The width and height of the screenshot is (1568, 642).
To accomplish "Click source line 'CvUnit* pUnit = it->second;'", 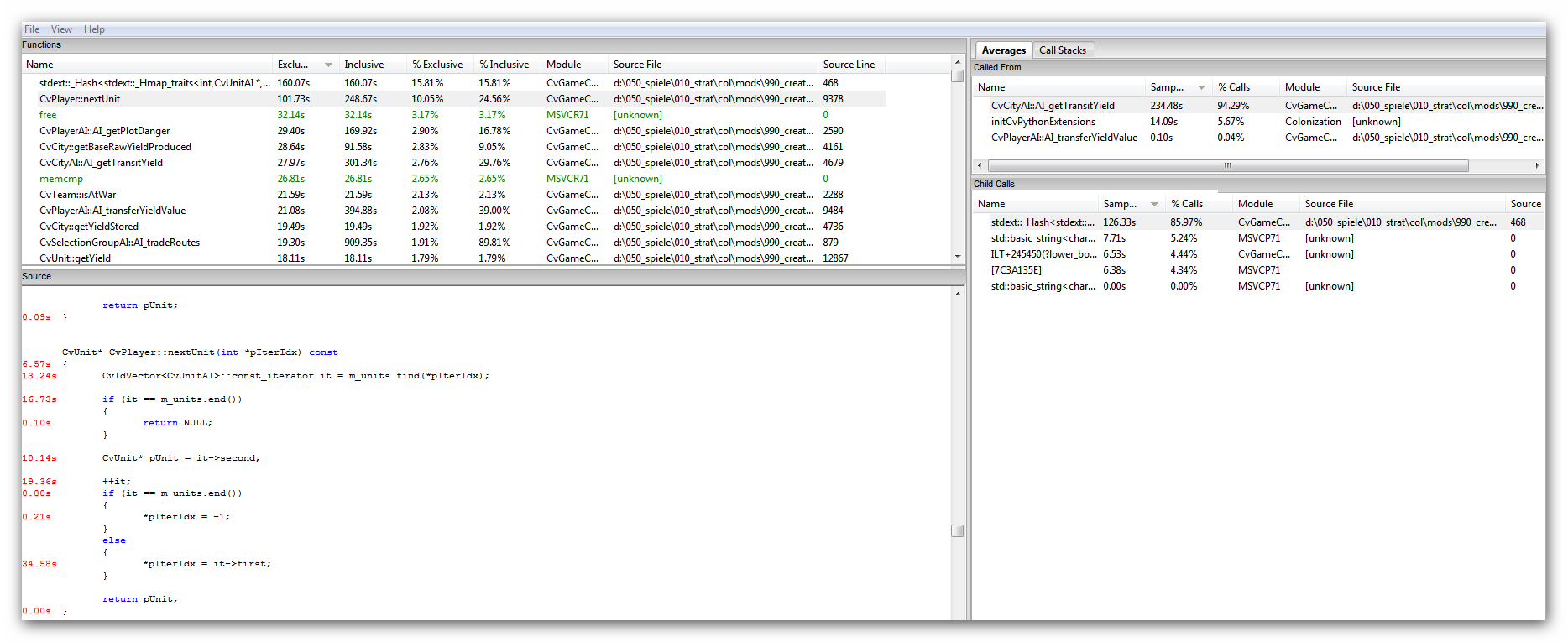I will coord(181,458).
